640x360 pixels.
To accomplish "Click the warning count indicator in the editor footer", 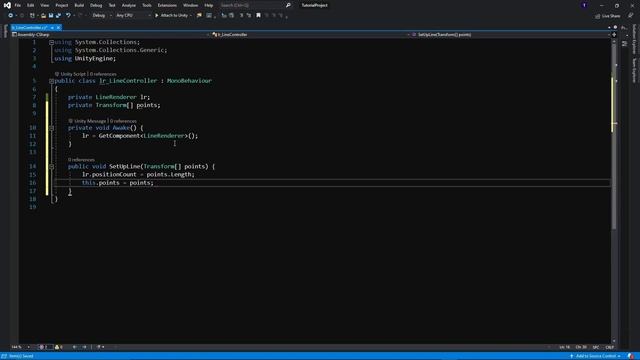I will [59, 347].
